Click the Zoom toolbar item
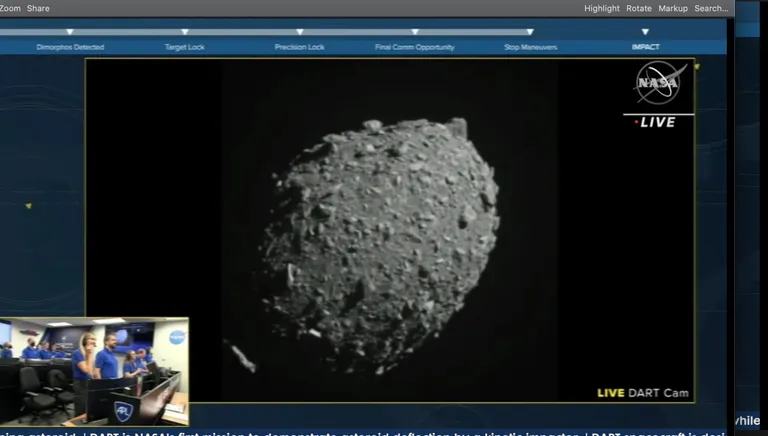The image size is (768, 436). click(10, 8)
